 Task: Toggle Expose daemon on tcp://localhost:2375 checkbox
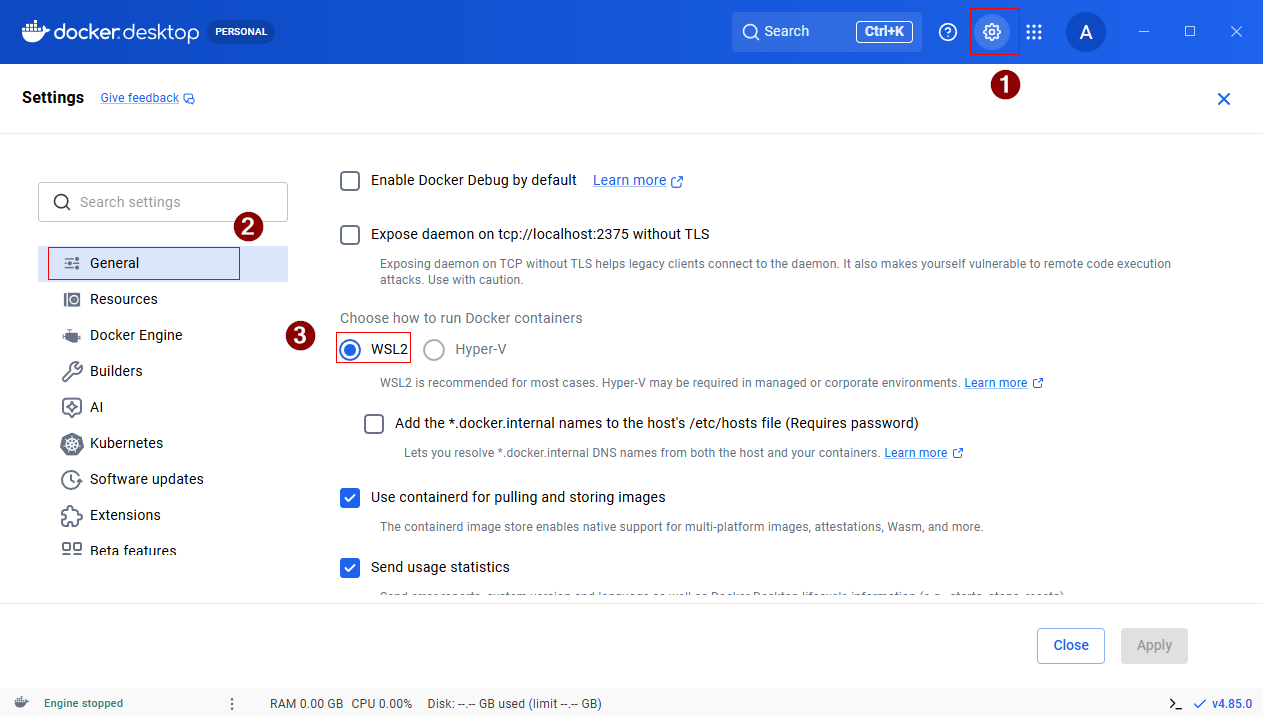click(x=350, y=235)
